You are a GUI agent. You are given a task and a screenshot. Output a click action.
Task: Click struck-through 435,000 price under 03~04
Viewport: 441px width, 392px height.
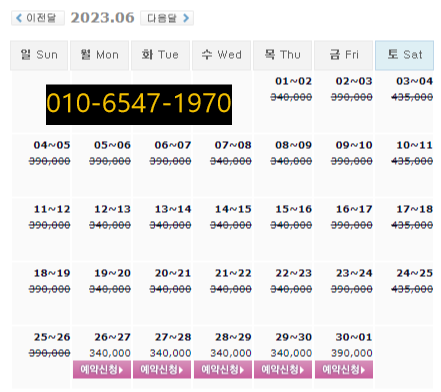click(412, 97)
